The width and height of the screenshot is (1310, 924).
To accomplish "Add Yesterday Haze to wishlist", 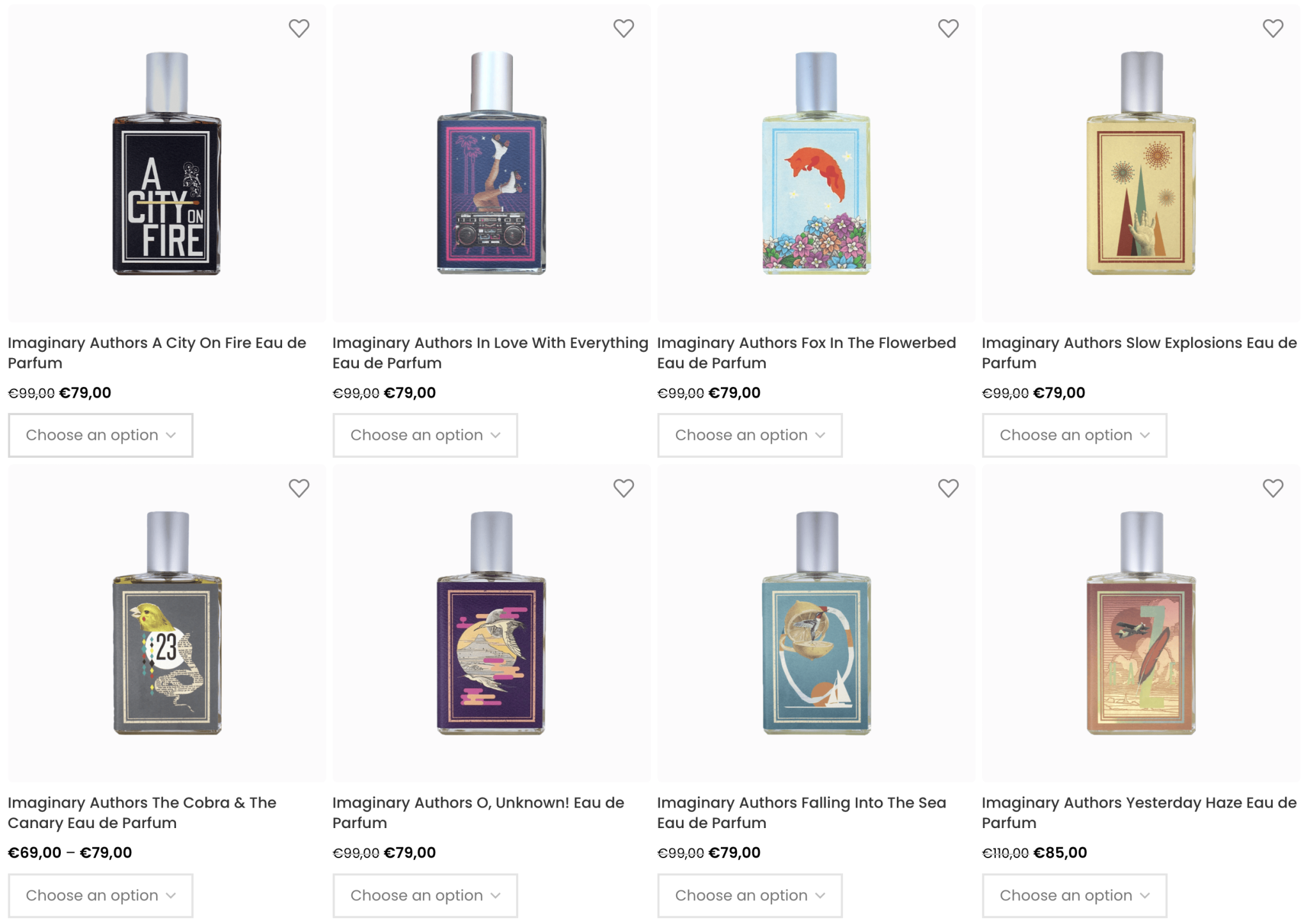I will point(1273,489).
